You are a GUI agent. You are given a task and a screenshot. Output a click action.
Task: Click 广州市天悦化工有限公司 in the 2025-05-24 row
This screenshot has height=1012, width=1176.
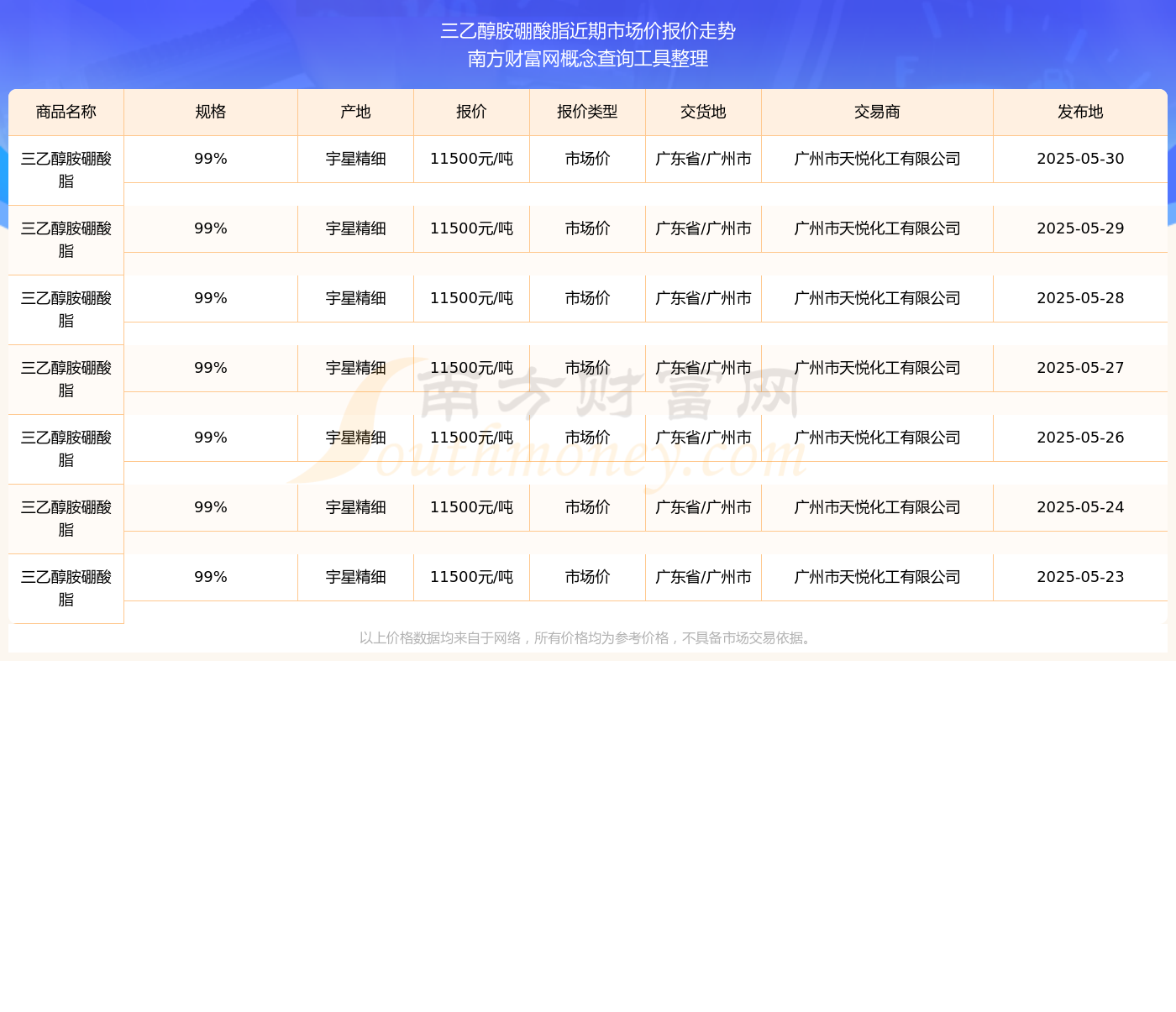click(x=878, y=507)
